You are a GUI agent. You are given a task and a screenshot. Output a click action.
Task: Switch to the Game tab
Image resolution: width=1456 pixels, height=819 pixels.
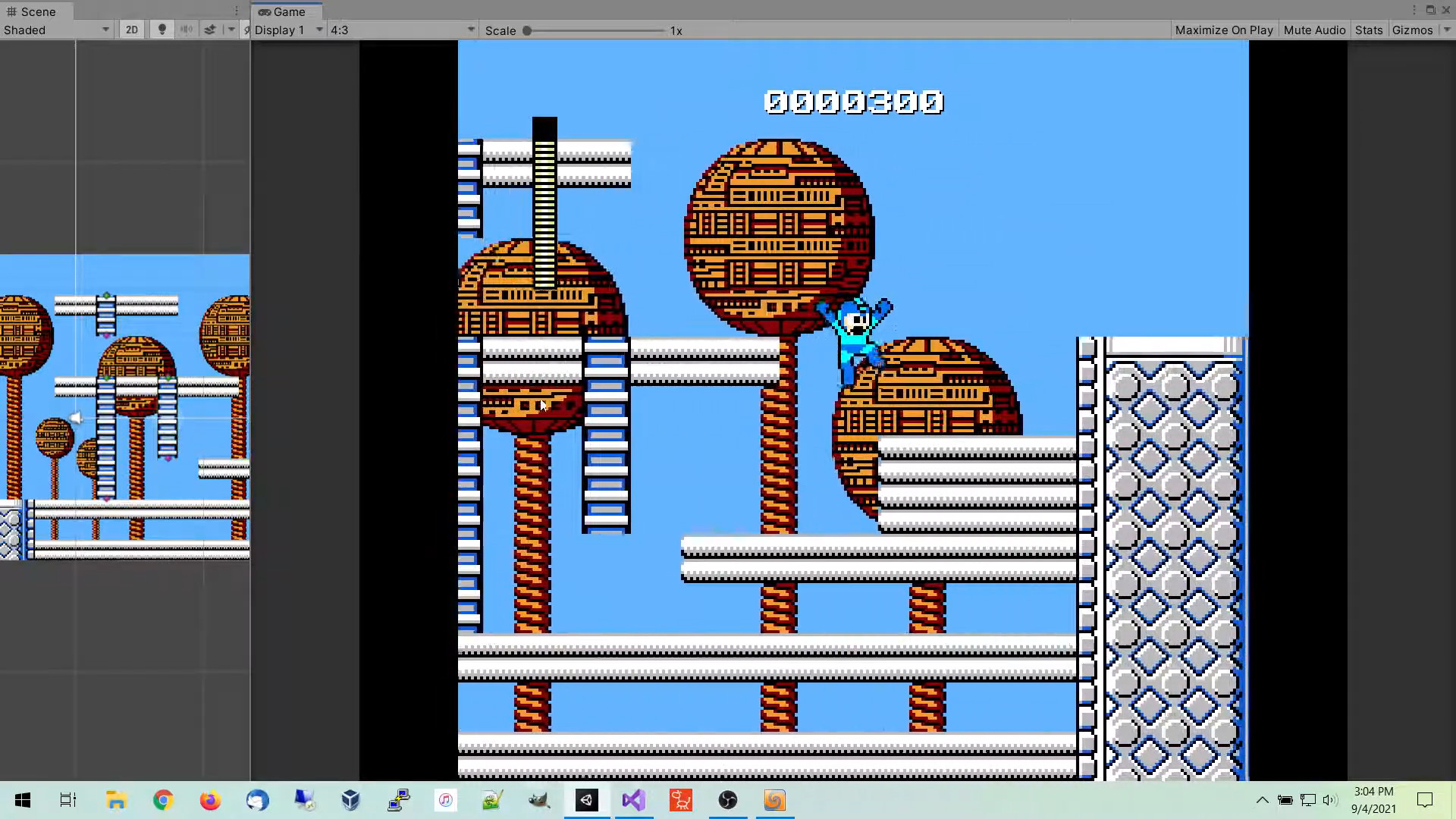click(288, 11)
